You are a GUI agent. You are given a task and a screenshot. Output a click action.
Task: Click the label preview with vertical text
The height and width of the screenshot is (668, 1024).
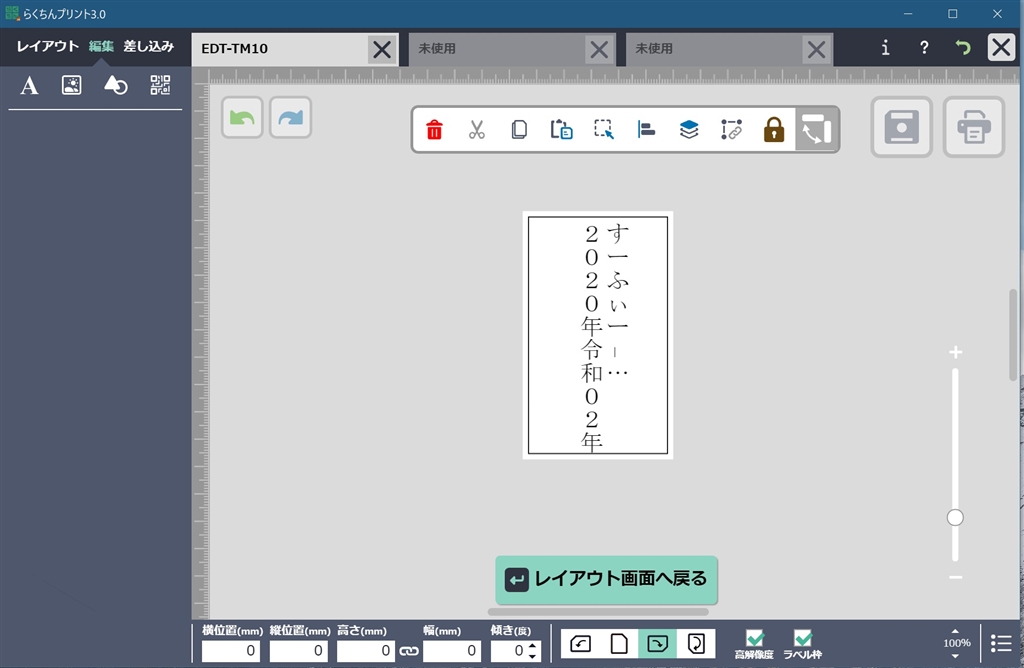coord(598,335)
